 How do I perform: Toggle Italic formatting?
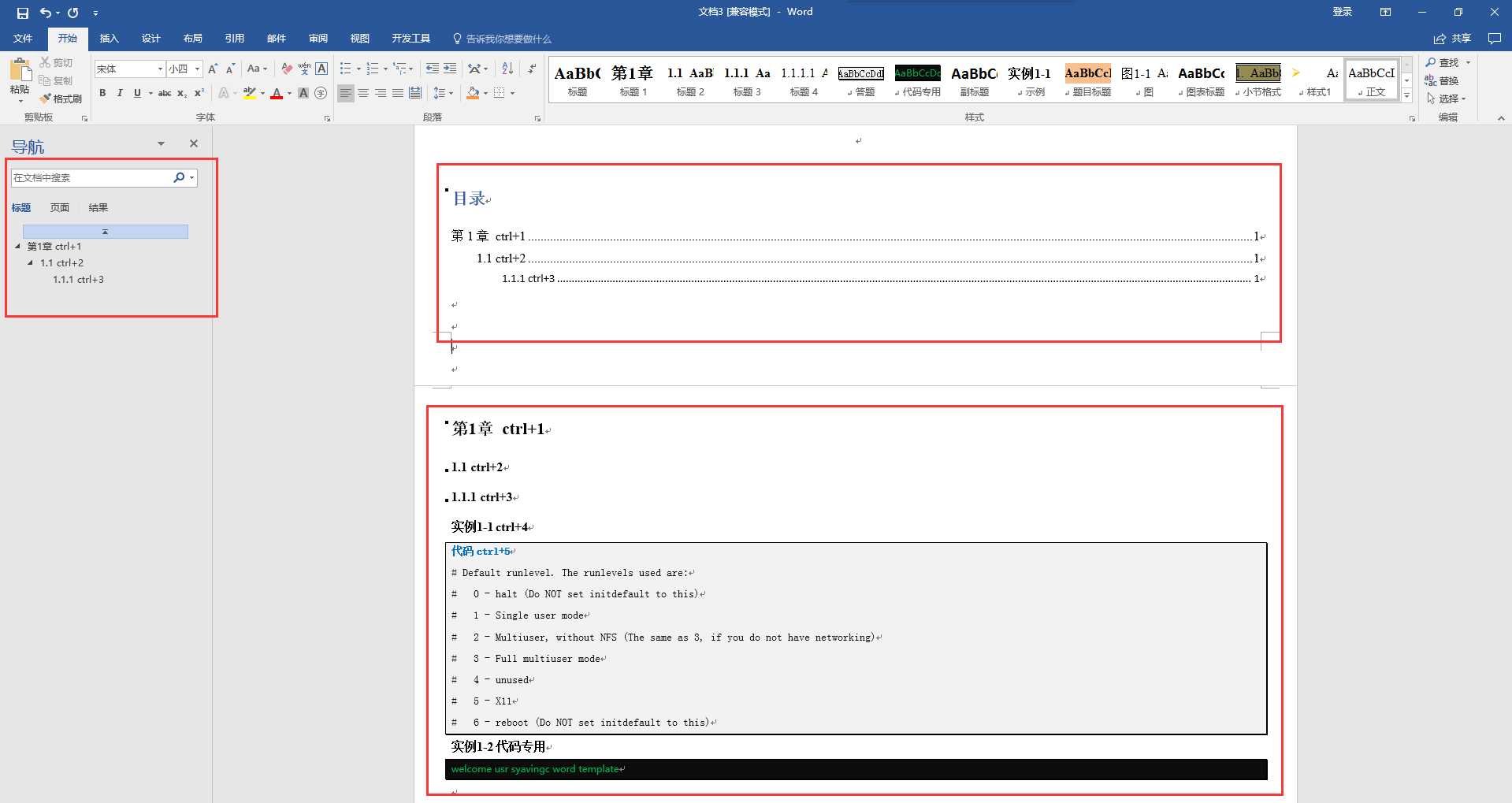(x=120, y=93)
